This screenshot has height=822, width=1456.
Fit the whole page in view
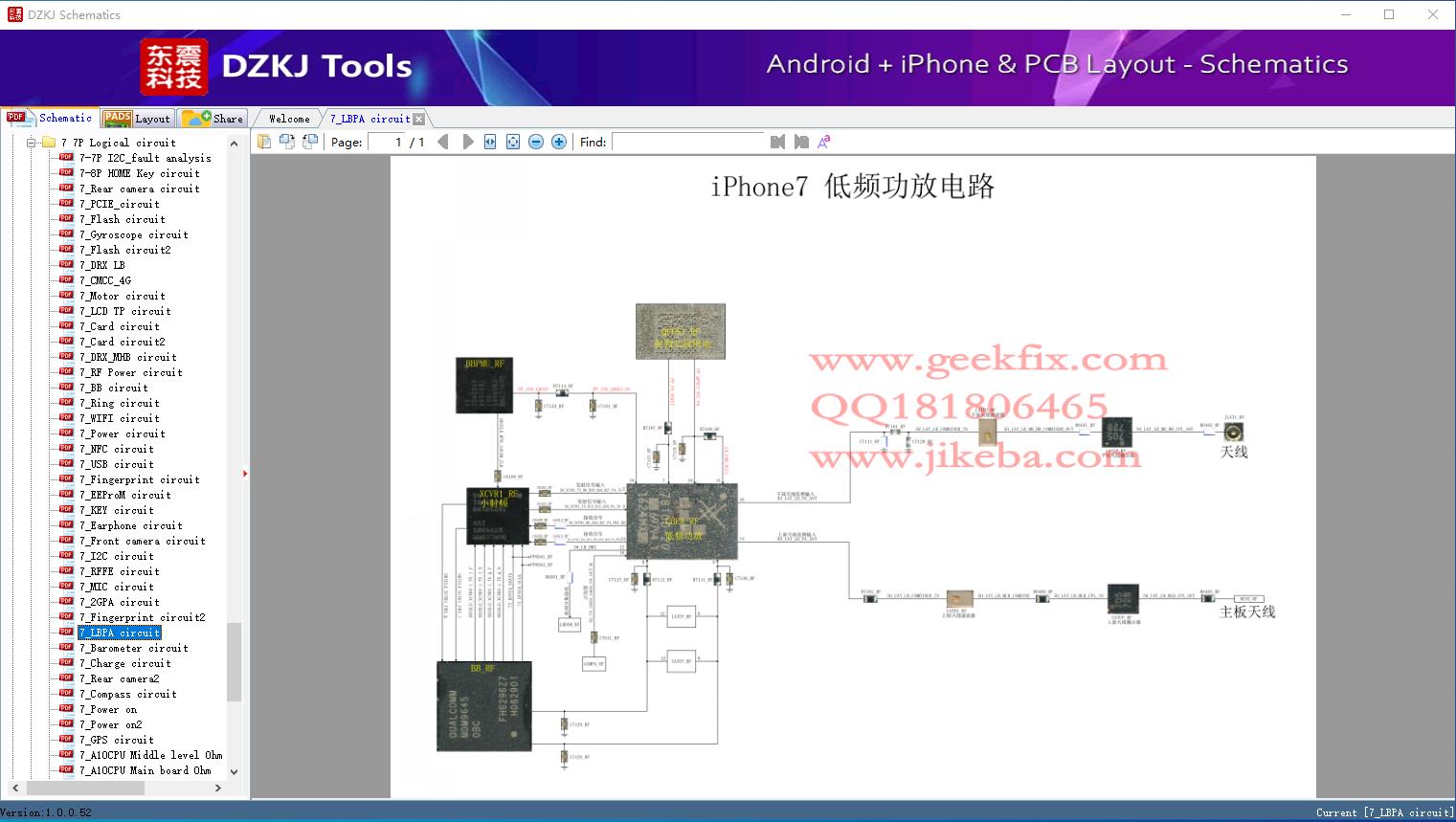[513, 142]
